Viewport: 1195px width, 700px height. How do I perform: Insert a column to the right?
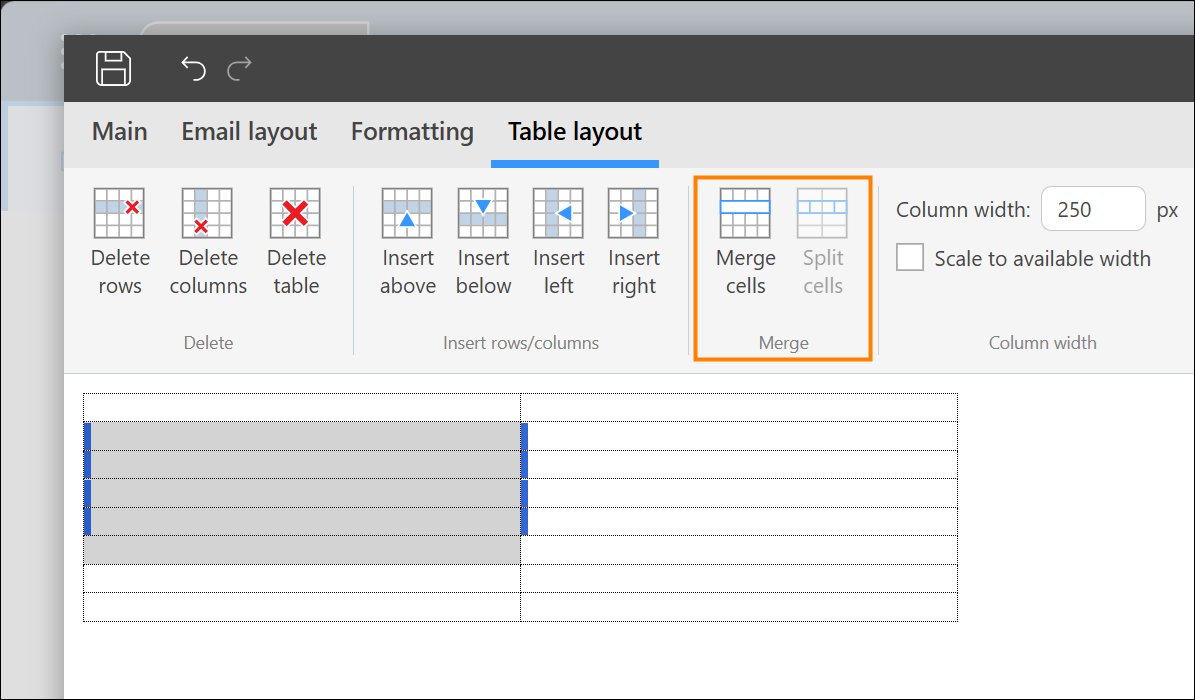(633, 242)
